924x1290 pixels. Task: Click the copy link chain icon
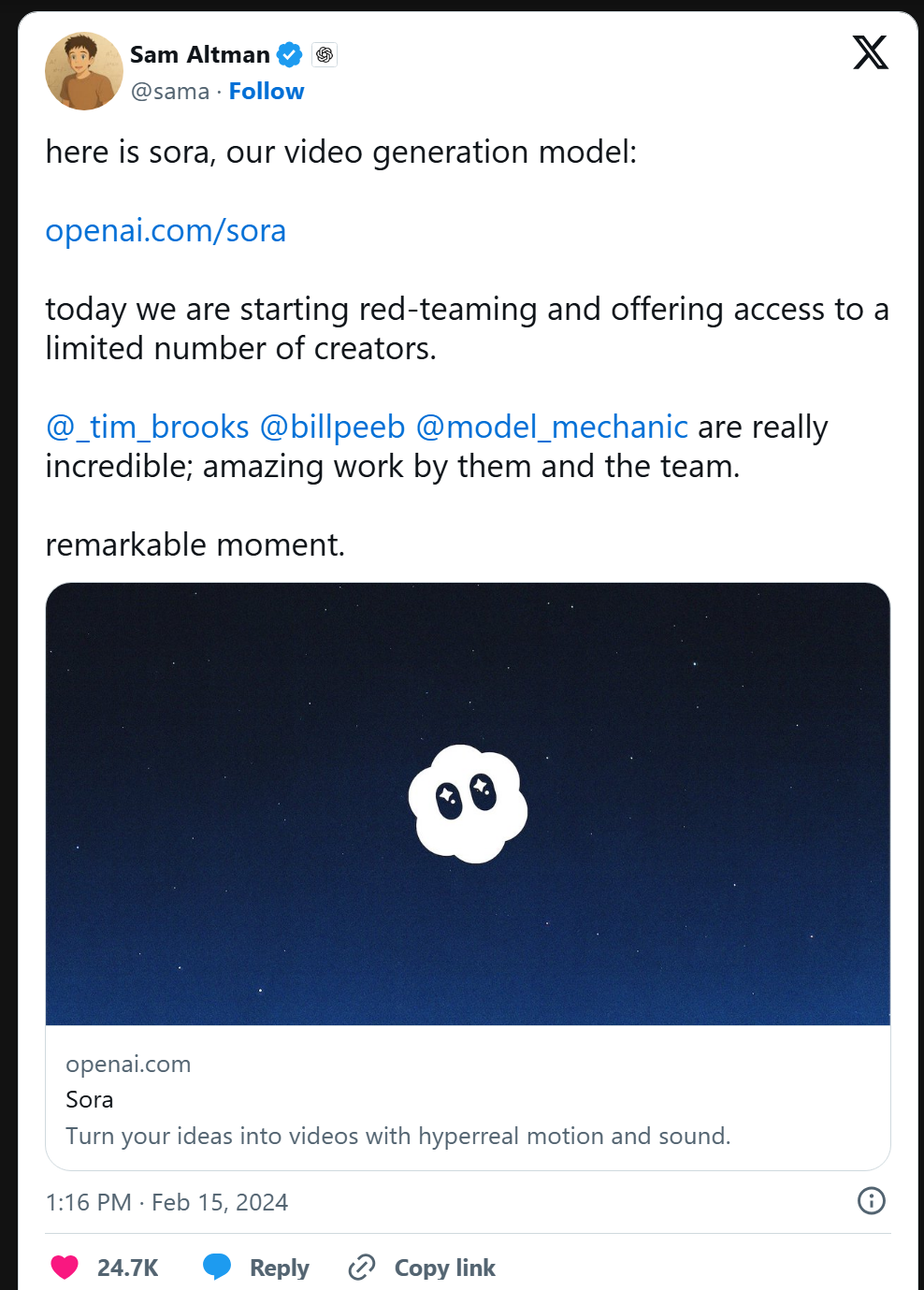(x=362, y=1267)
